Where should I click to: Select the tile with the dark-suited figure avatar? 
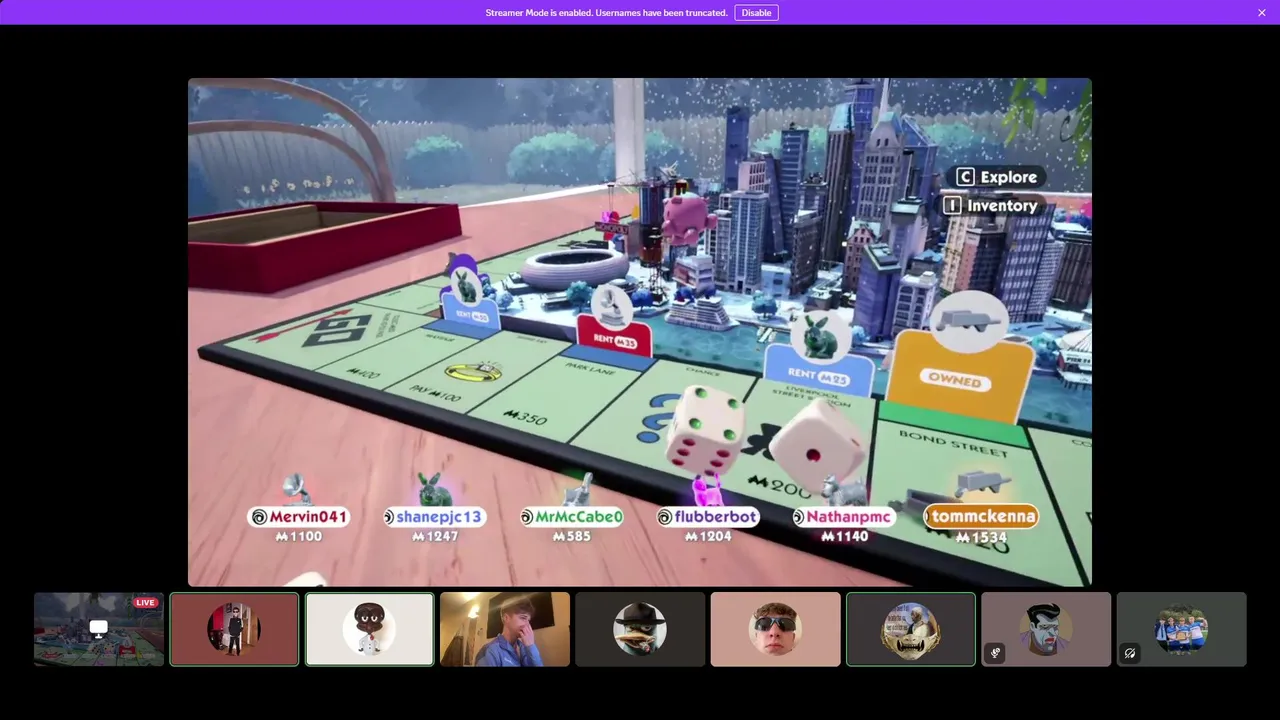[x=234, y=629]
